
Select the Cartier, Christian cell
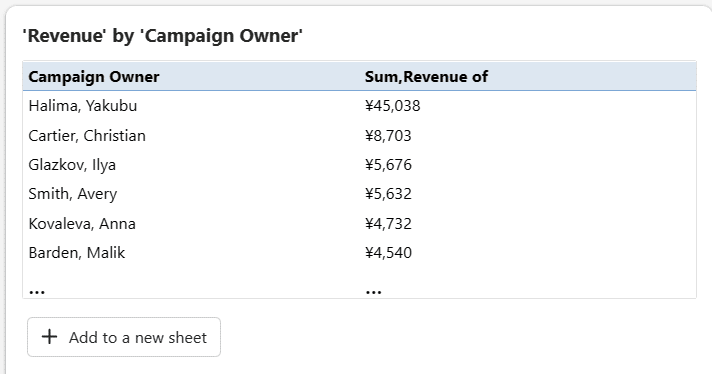pyautogui.click(x=87, y=136)
